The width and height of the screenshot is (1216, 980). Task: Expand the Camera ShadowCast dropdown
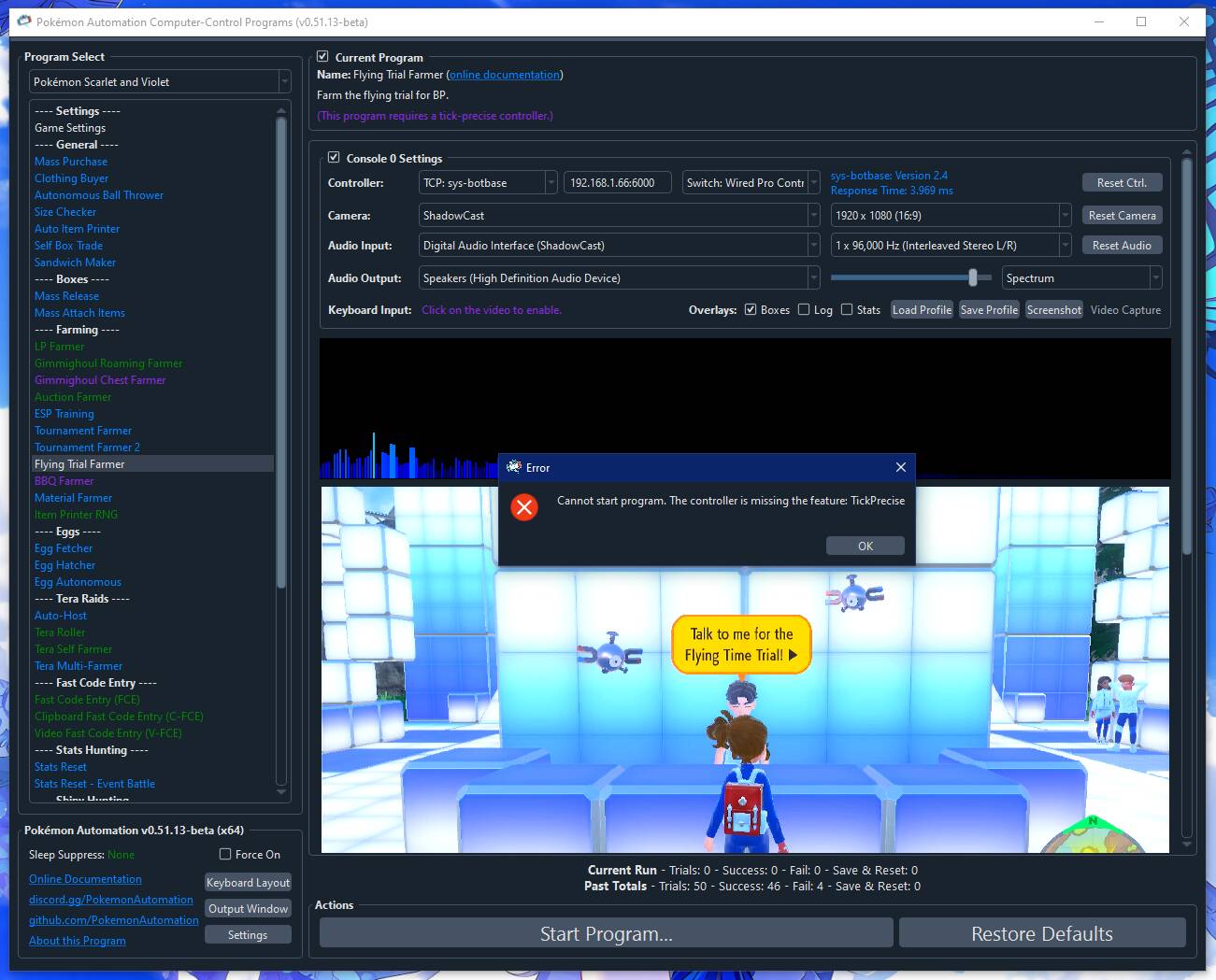(619, 216)
